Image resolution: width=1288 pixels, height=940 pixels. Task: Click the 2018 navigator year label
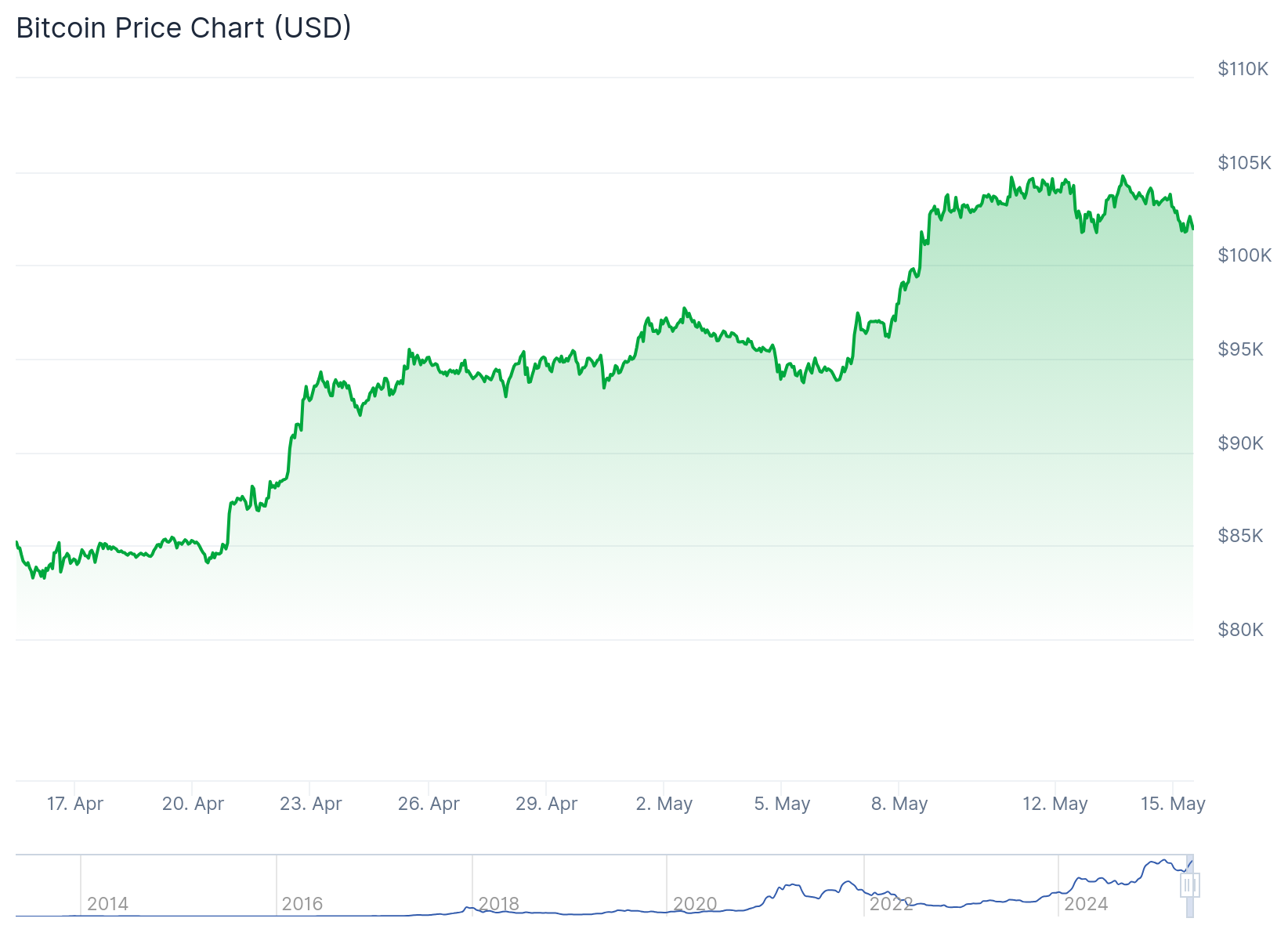[498, 904]
